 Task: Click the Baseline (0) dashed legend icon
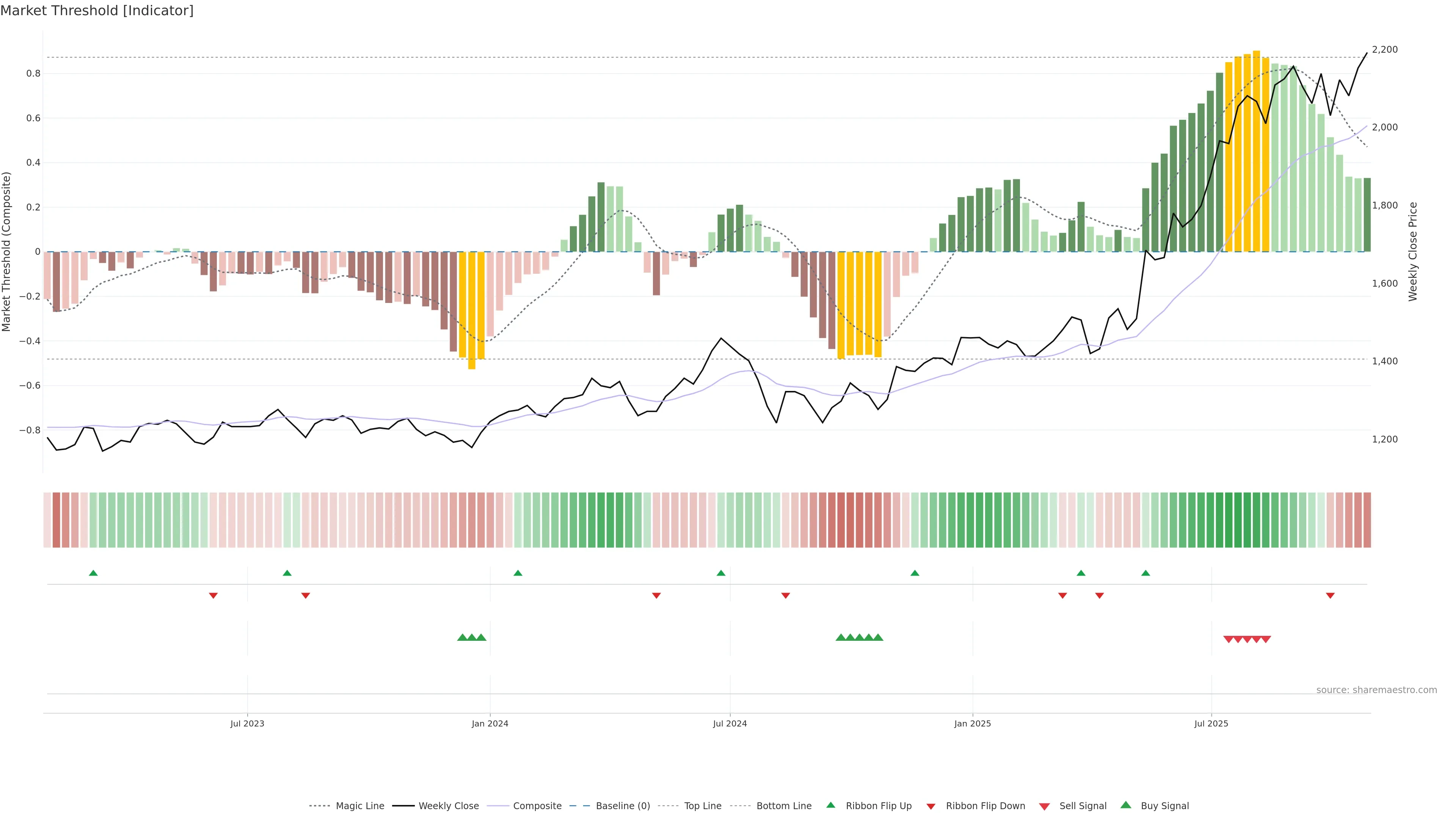(579, 806)
